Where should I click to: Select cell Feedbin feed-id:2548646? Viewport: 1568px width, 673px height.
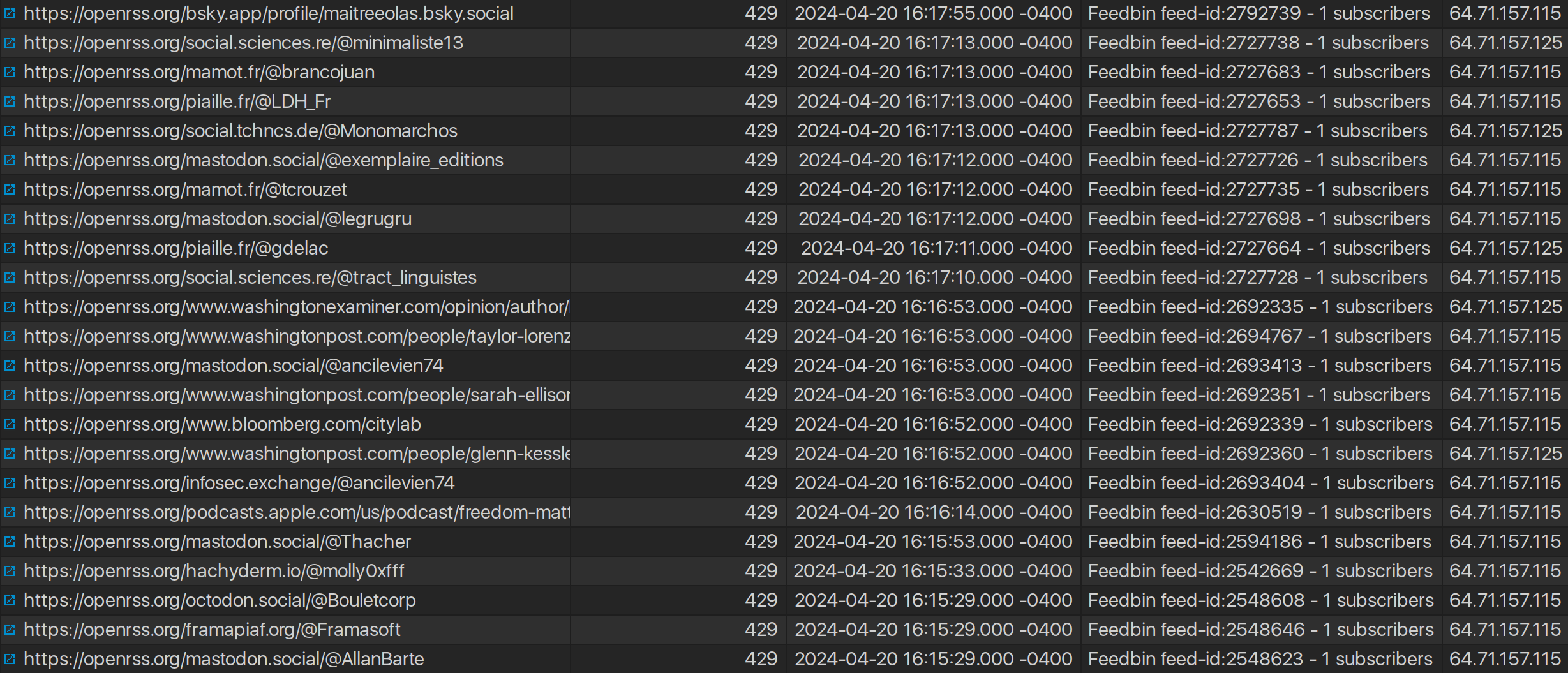1261,630
